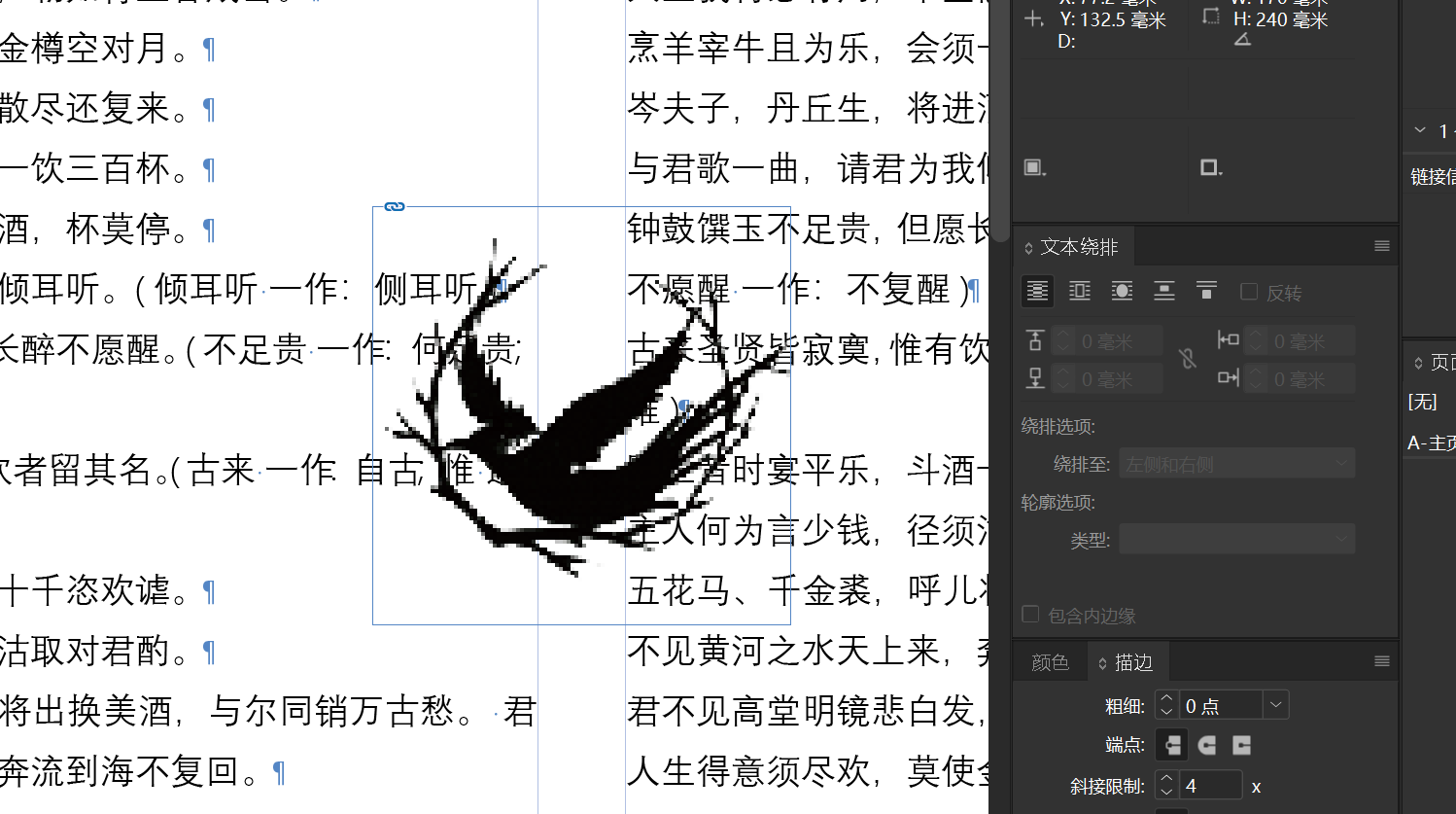The image size is (1456, 814).
Task: Click wrap around object shape icon
Action: 1122,291
